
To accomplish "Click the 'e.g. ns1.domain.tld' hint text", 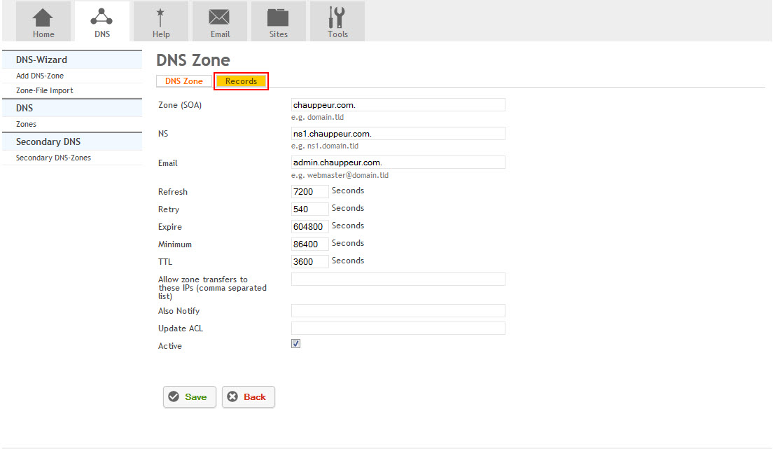I will [325, 146].
